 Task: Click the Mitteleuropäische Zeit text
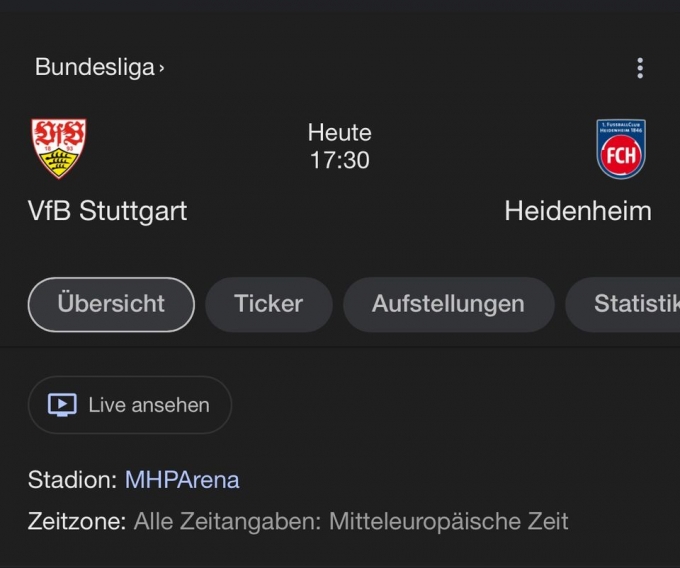point(448,521)
